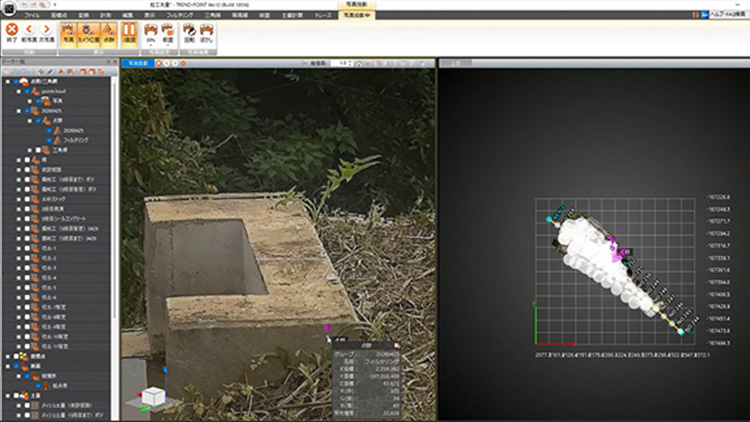Screen dimensions: 750x422
Task: Toggle the 点群 display button in the ribbon
Action: coord(109,34)
